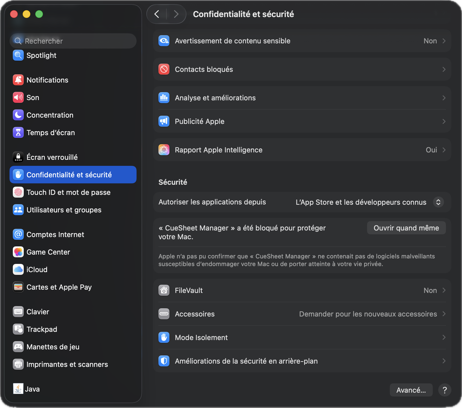The height and width of the screenshot is (408, 462).
Task: Click the Spotlight icon in sidebar
Action: click(18, 55)
